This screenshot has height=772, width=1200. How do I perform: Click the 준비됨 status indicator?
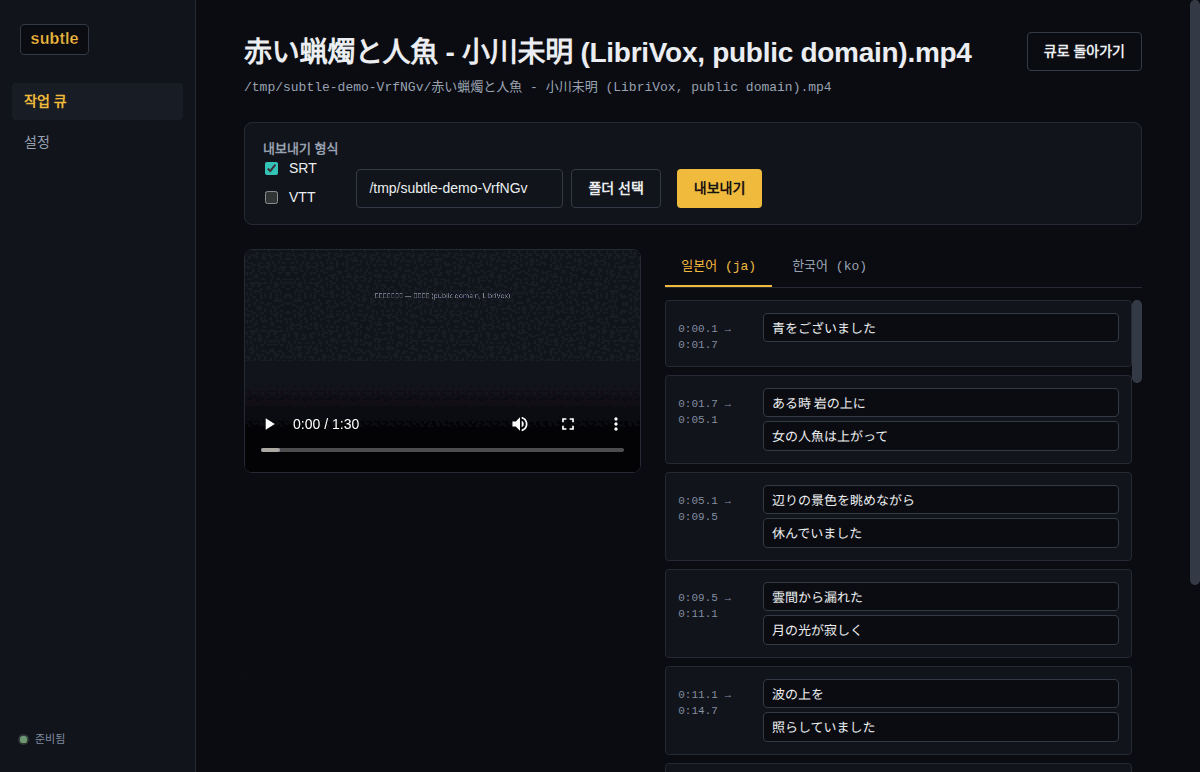point(42,739)
